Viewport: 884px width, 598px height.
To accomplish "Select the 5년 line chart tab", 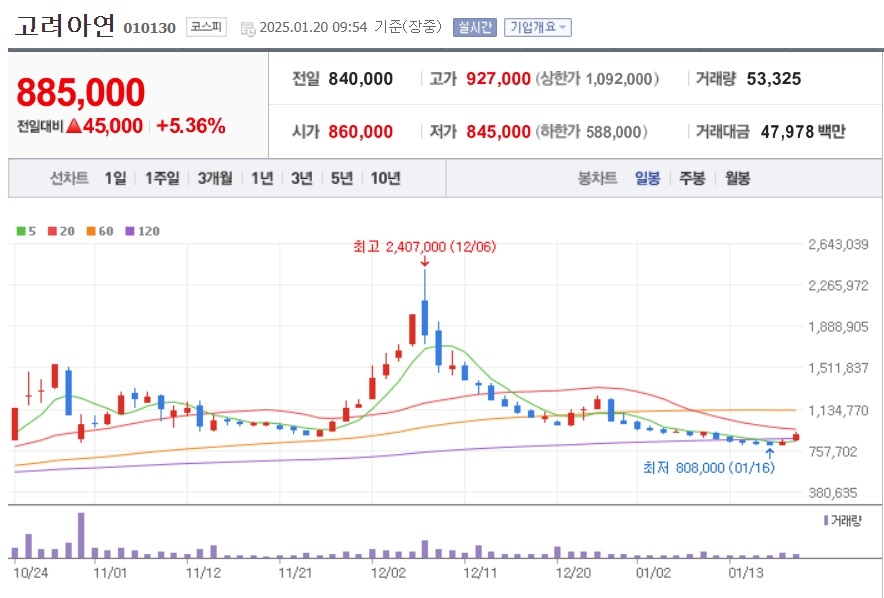I will 342,179.
